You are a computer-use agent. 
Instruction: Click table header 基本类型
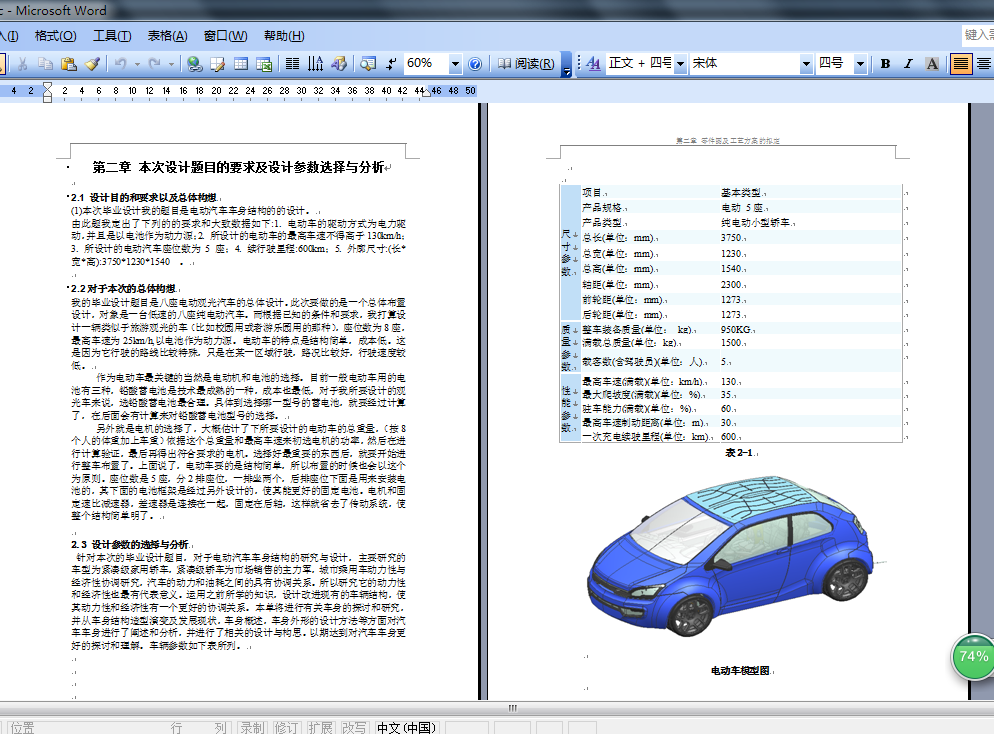pos(740,192)
